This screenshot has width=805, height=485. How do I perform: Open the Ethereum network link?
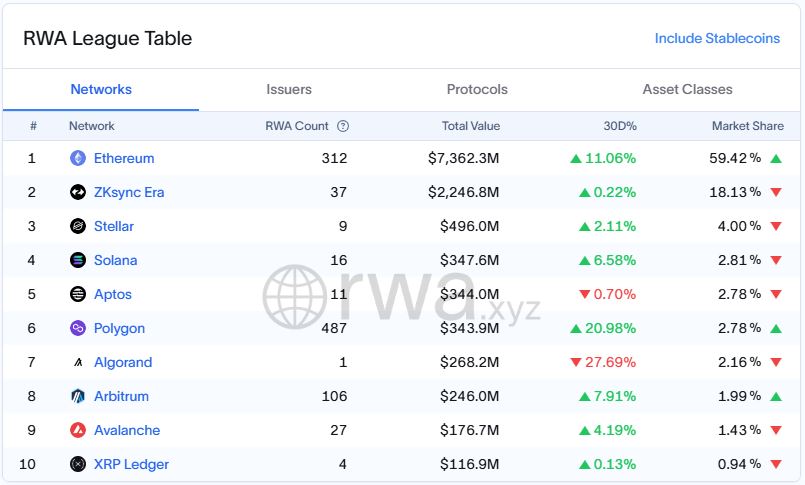pos(124,158)
